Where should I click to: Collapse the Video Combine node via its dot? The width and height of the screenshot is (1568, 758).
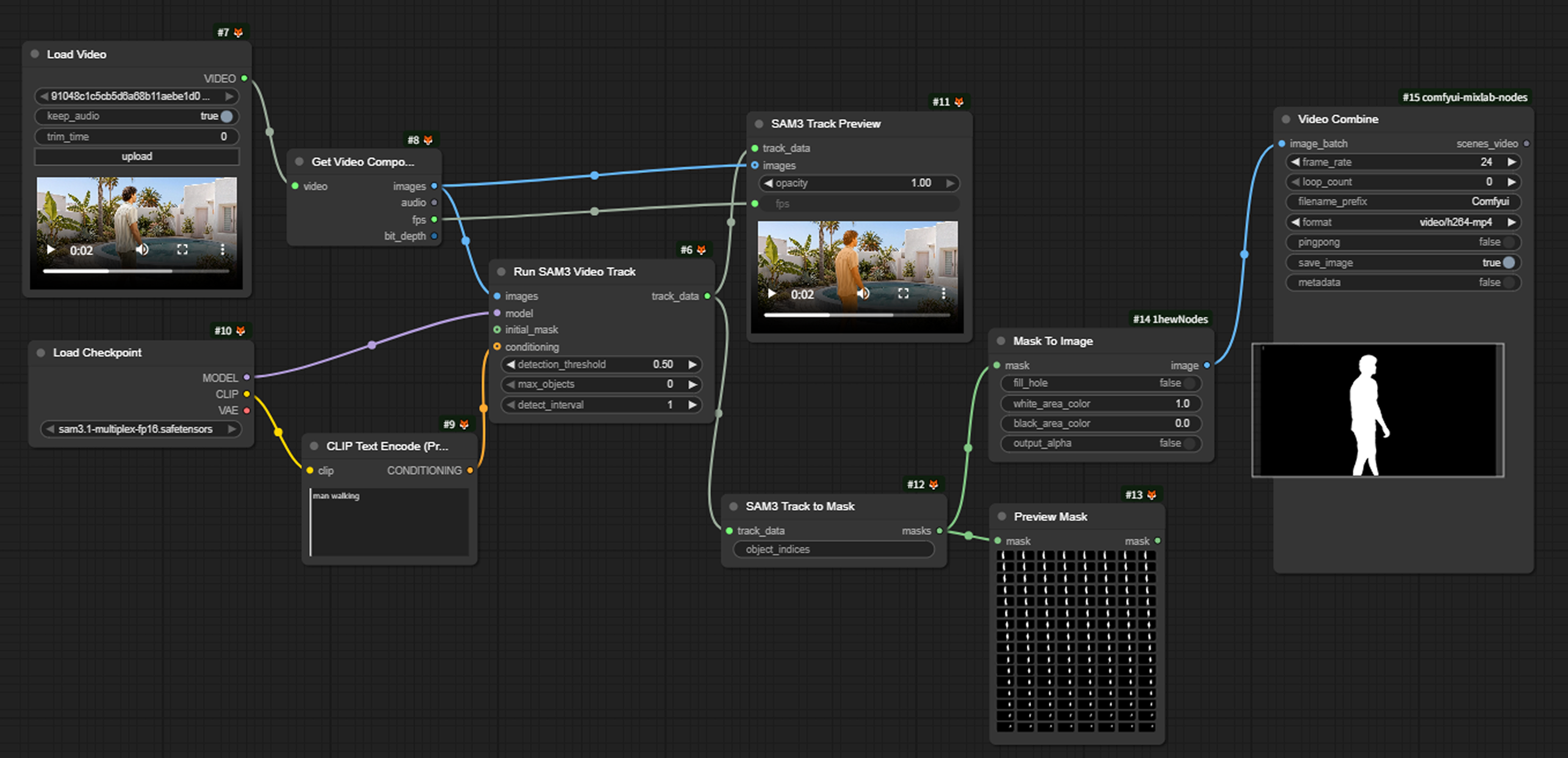click(1286, 119)
